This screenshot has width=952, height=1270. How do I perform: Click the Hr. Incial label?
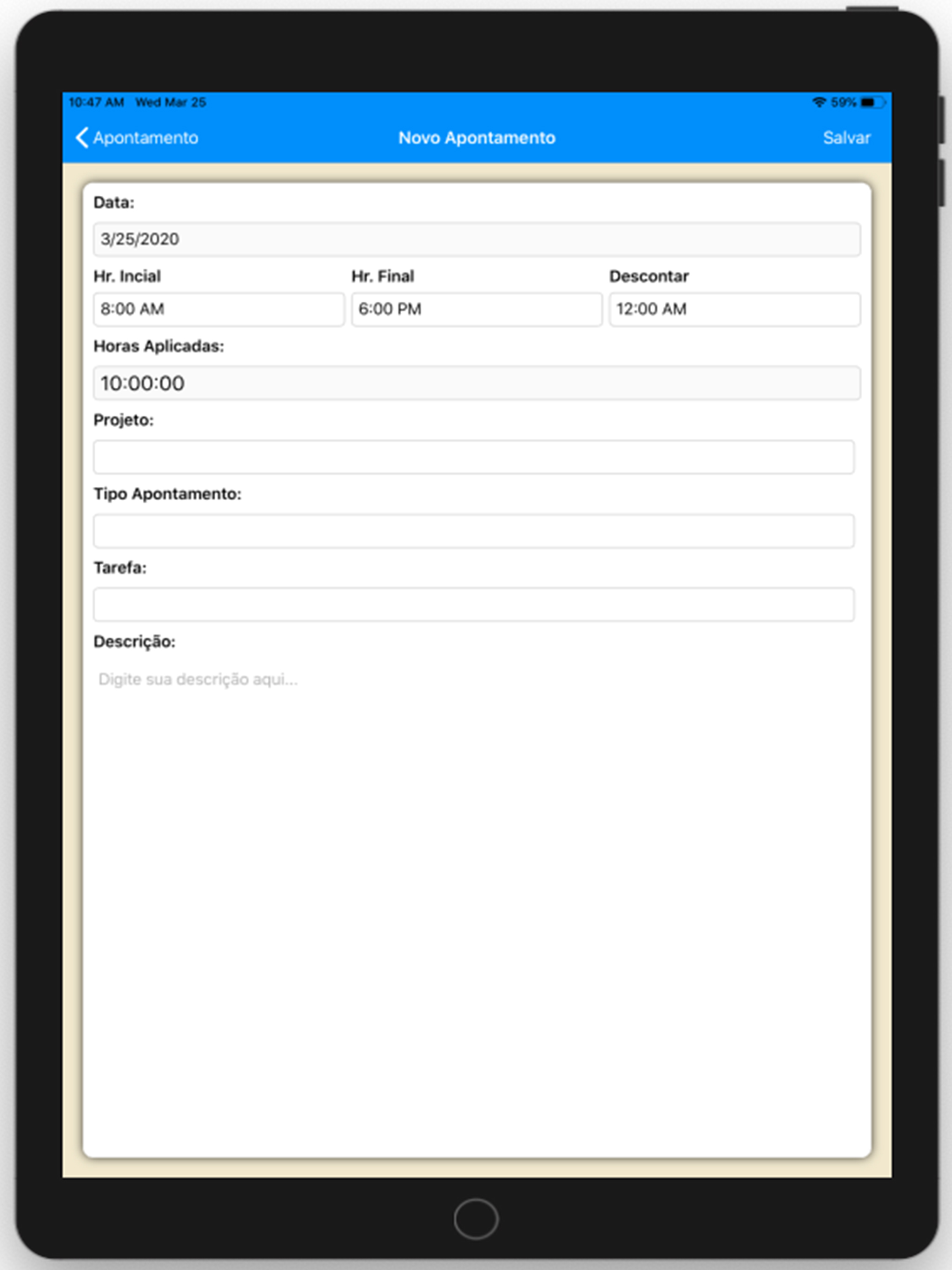pyautogui.click(x=127, y=276)
